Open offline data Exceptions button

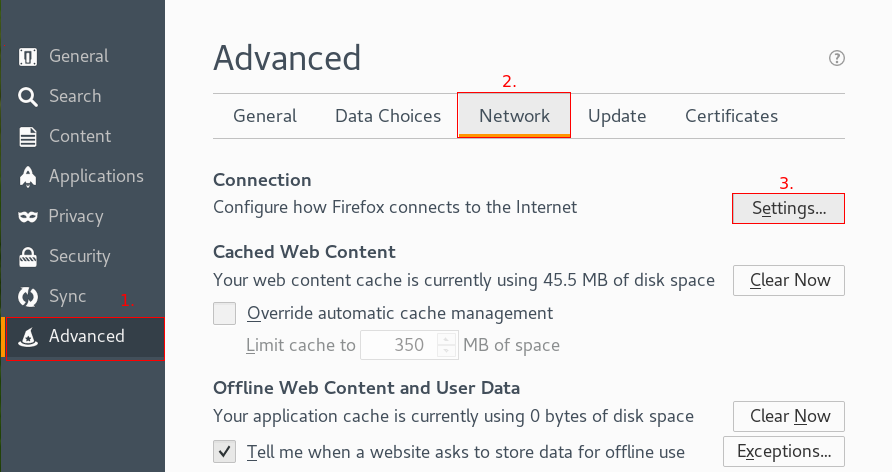tap(783, 451)
